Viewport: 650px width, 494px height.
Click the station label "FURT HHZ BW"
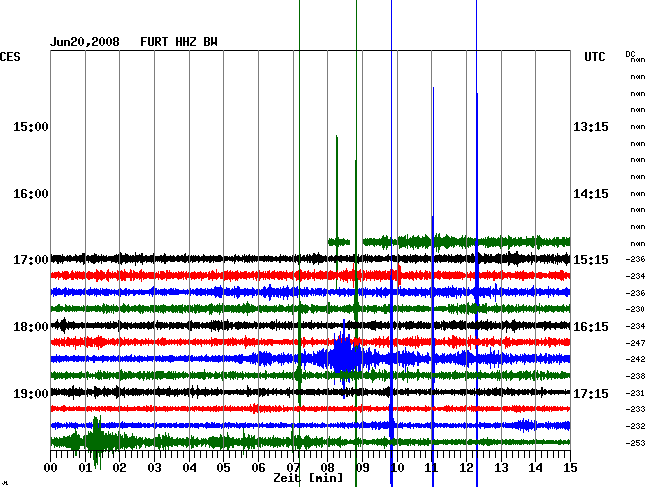pyautogui.click(x=179, y=42)
